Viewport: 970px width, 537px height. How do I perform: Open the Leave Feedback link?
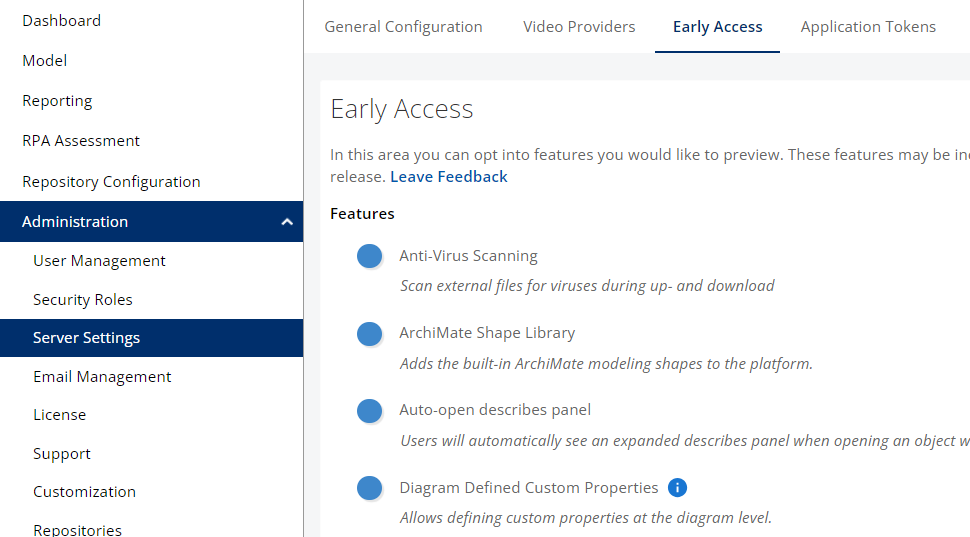click(448, 177)
